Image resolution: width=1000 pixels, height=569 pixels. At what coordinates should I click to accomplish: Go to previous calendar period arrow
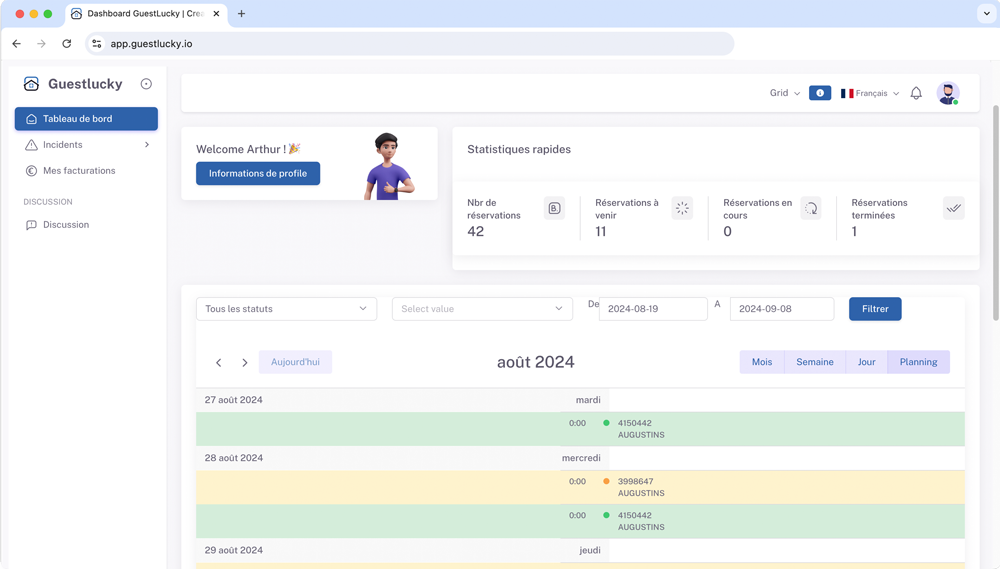pyautogui.click(x=219, y=362)
